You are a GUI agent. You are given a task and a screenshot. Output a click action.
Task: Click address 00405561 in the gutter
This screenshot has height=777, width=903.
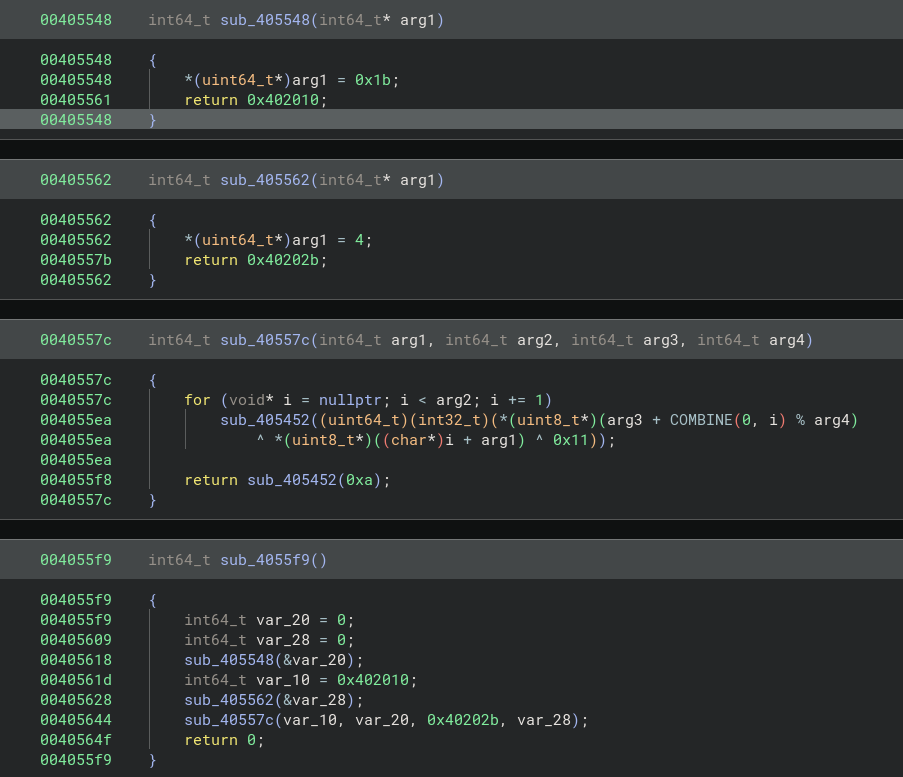point(76,100)
